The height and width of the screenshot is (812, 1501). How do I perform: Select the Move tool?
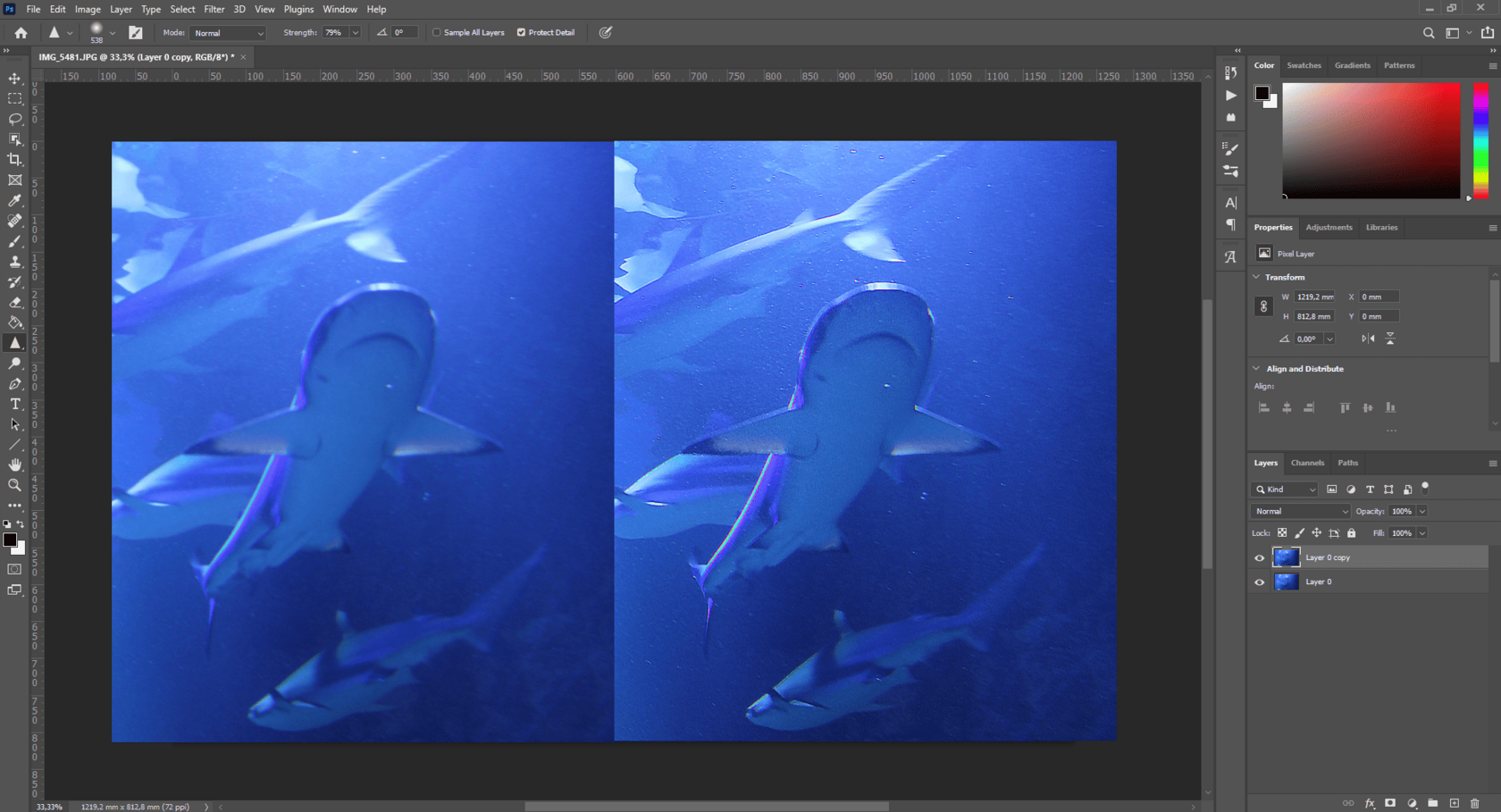[x=14, y=78]
